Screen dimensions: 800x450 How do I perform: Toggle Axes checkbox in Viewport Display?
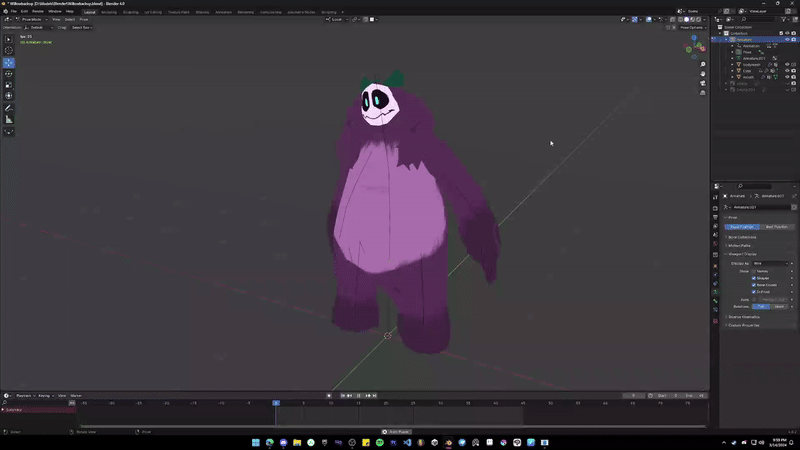point(754,299)
